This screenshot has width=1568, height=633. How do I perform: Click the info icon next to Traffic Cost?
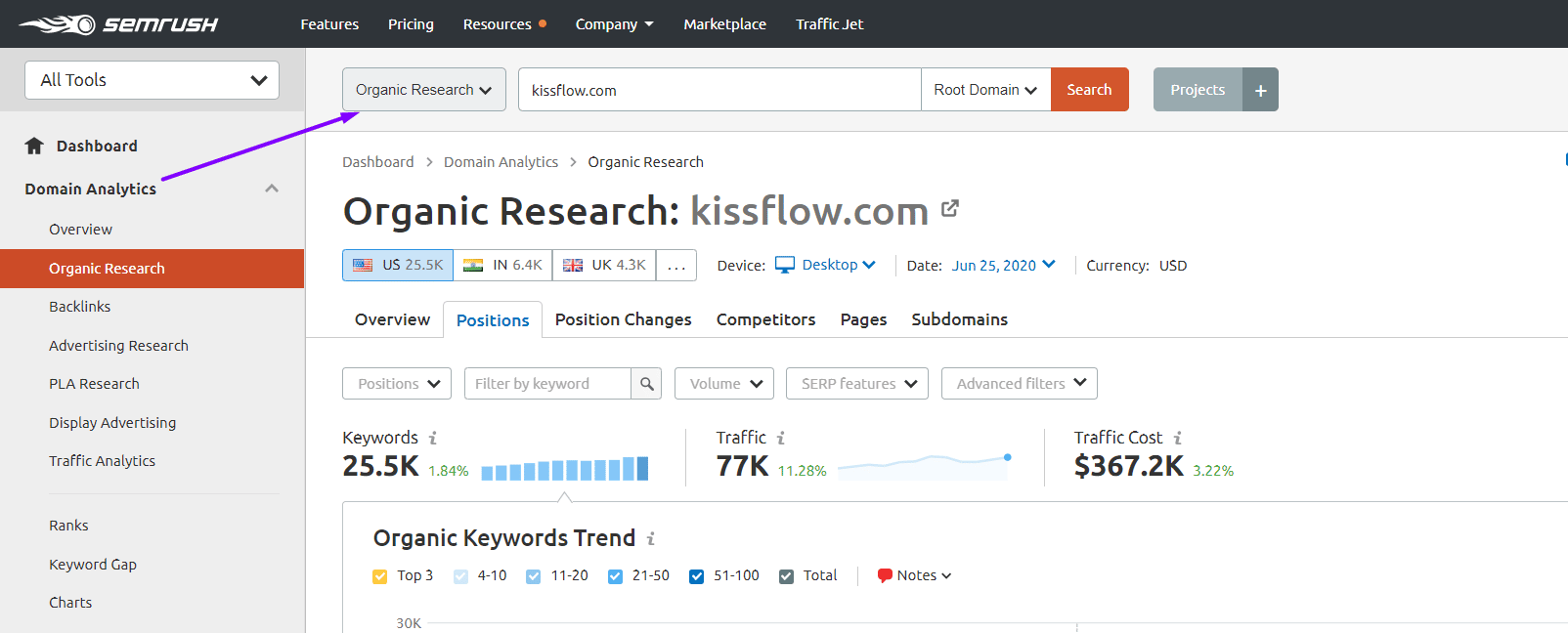[x=1178, y=439]
